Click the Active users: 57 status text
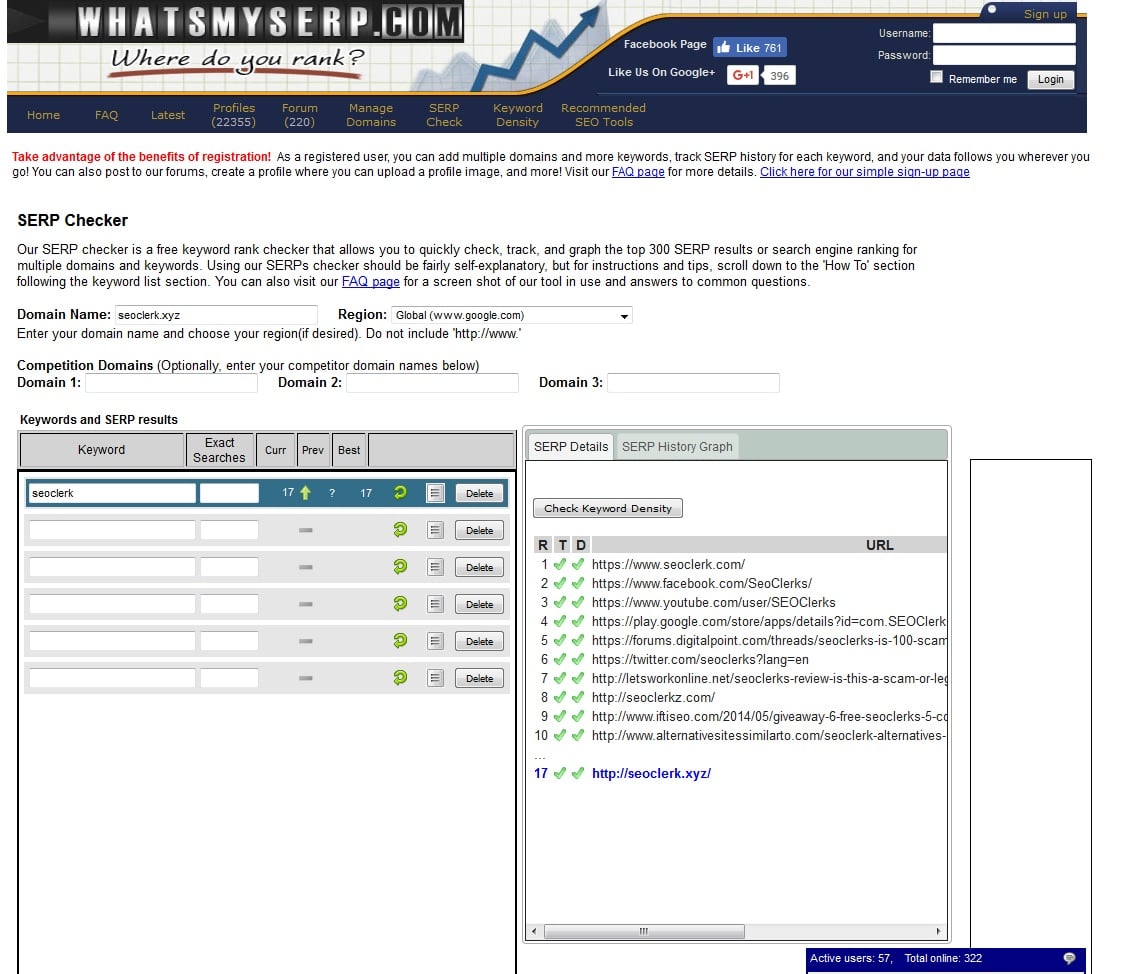Screen dimensions: 1125x974 pyautogui.click(x=851, y=958)
